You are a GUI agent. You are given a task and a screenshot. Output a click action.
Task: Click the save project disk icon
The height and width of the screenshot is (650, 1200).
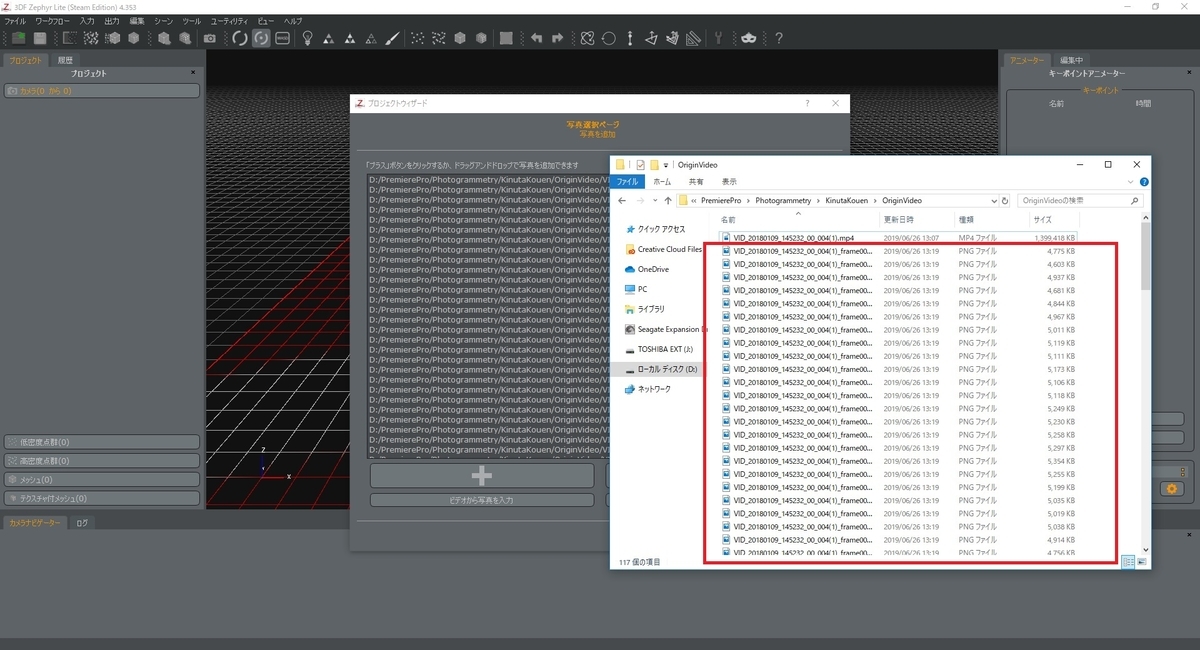(40, 38)
